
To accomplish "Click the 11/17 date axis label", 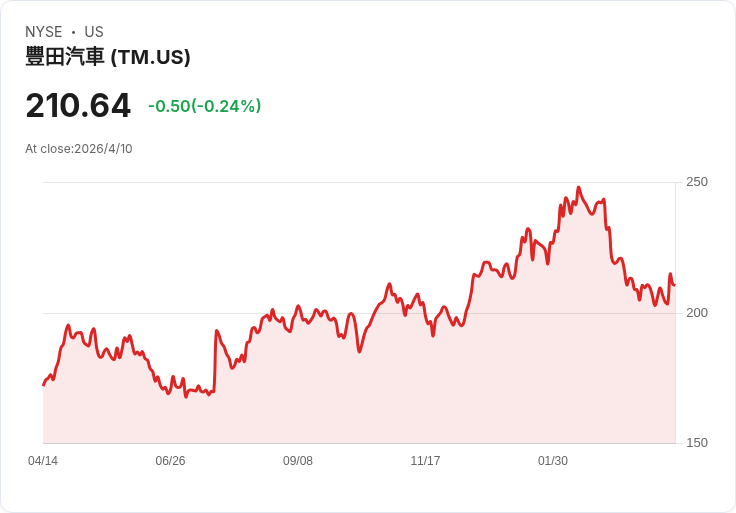I will click(x=425, y=461).
